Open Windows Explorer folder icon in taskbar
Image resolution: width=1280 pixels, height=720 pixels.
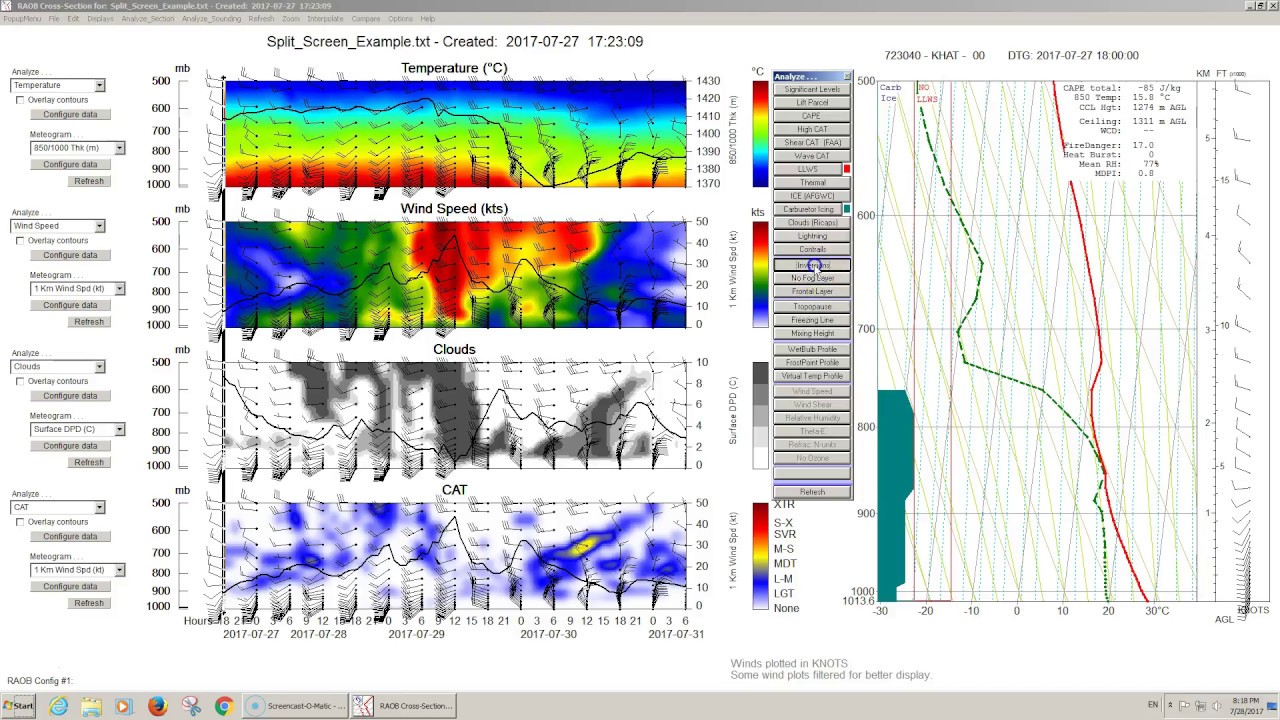(x=91, y=706)
